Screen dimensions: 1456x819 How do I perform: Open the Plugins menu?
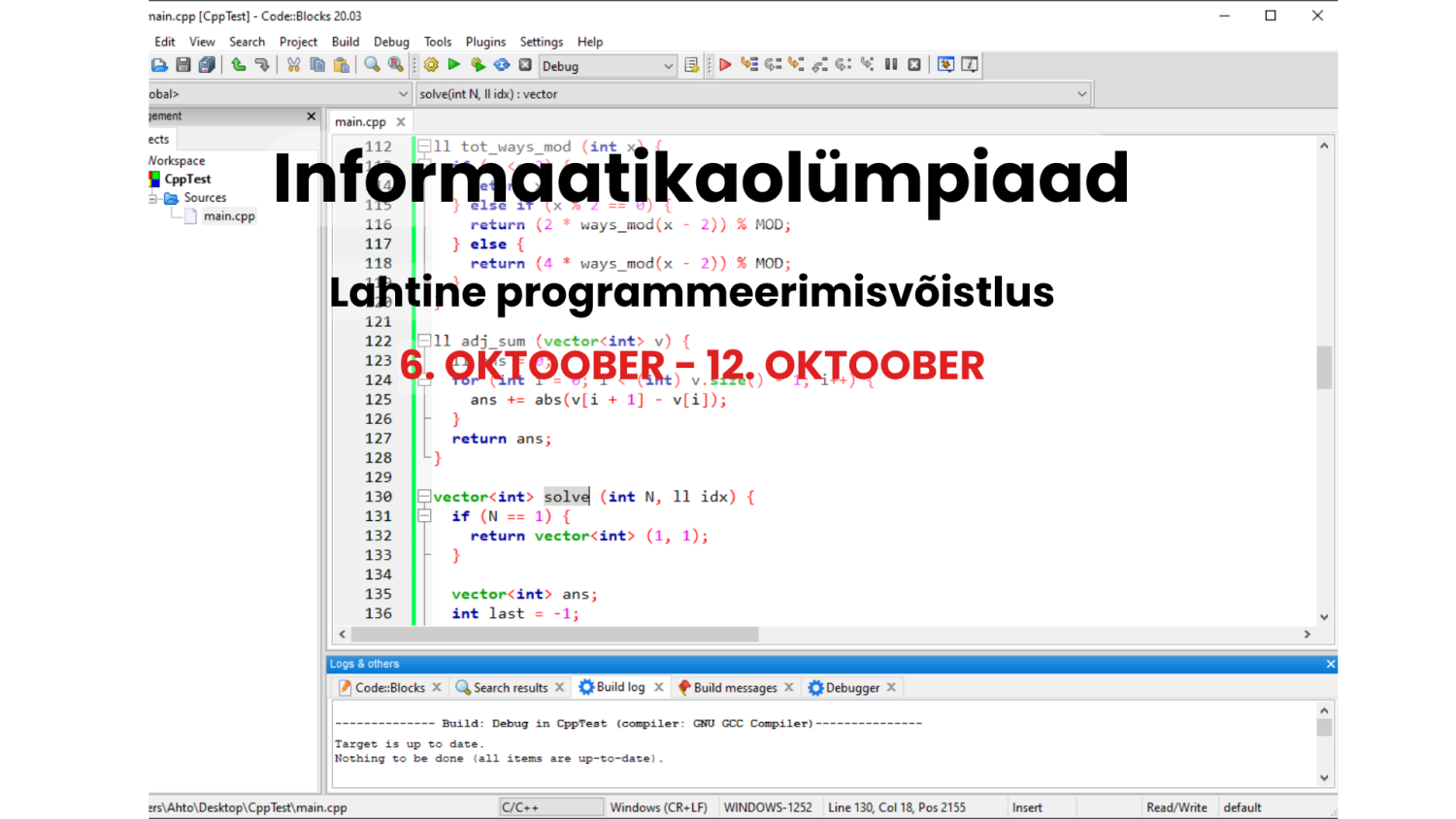pos(485,42)
